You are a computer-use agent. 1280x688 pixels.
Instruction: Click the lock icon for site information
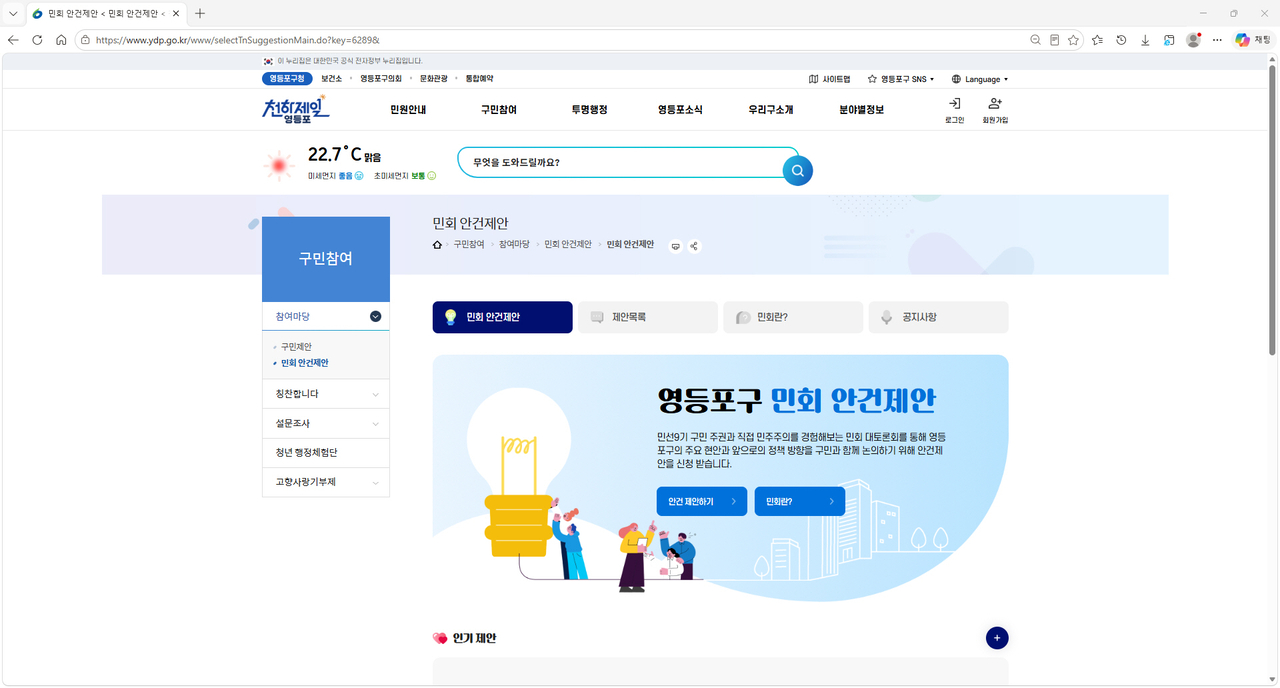click(86, 40)
